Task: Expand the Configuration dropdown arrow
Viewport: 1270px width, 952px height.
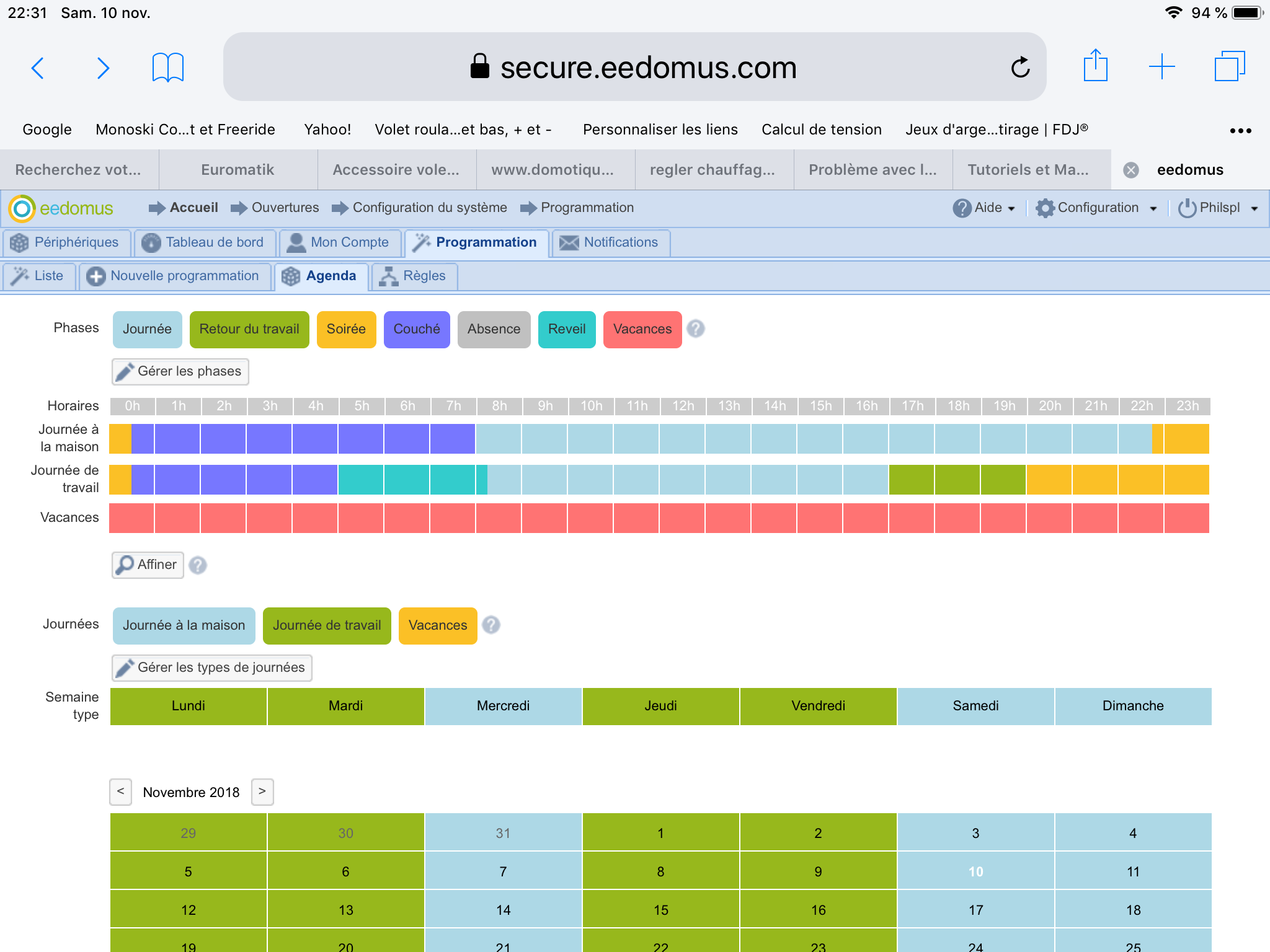Action: (x=1153, y=209)
